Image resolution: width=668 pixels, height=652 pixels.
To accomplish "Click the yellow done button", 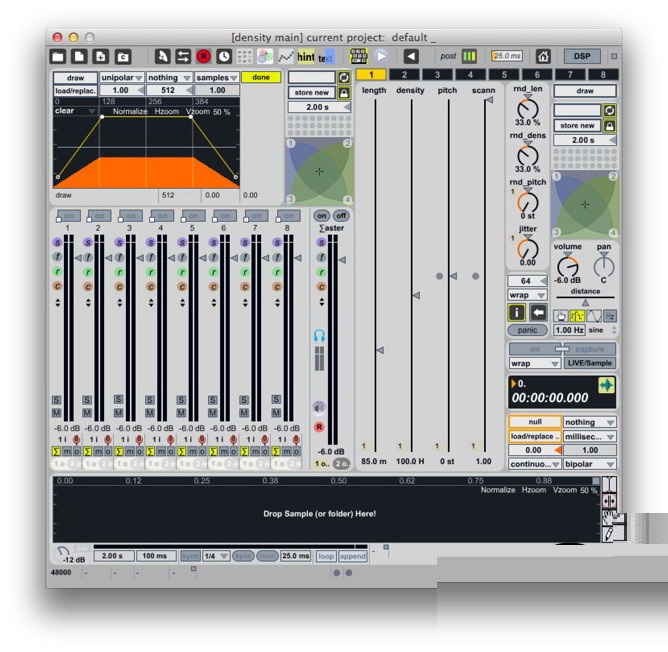I will tap(261, 77).
